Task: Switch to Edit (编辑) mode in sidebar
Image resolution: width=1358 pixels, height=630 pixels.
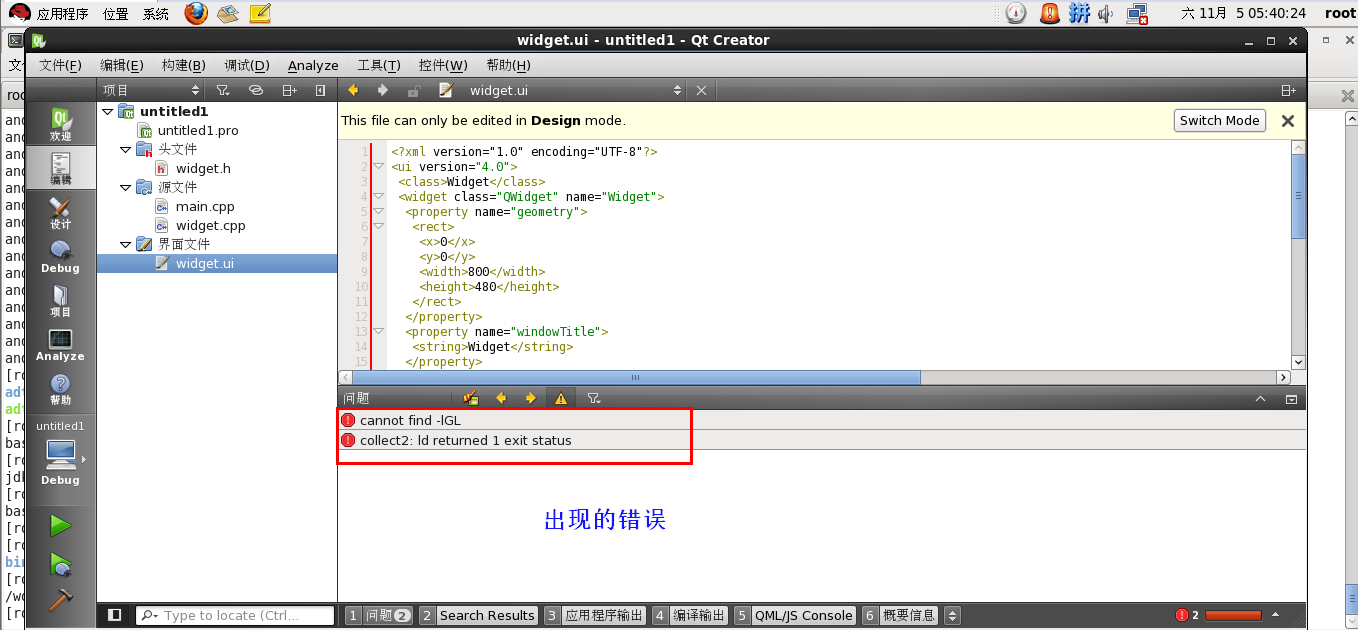Action: [60, 167]
